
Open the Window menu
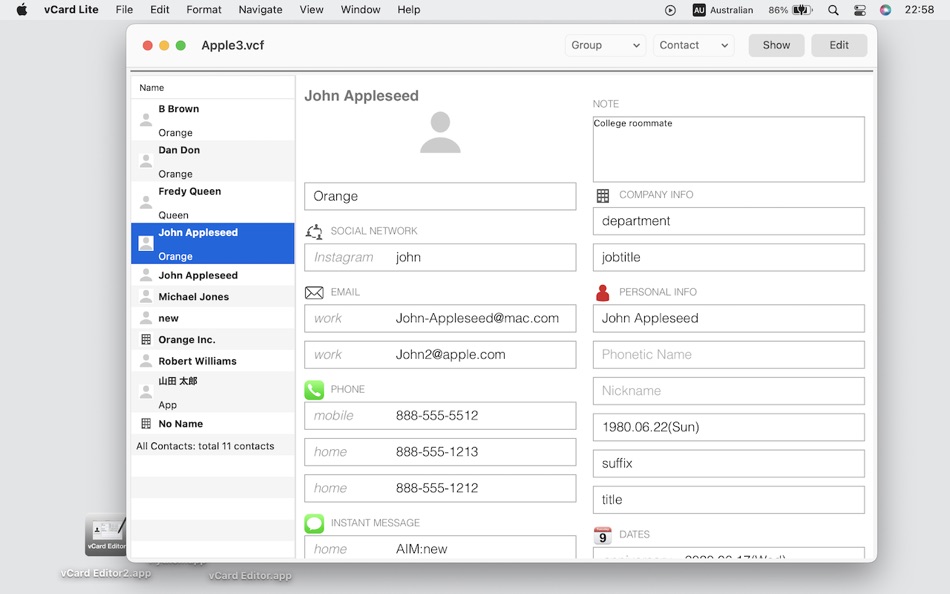click(360, 10)
